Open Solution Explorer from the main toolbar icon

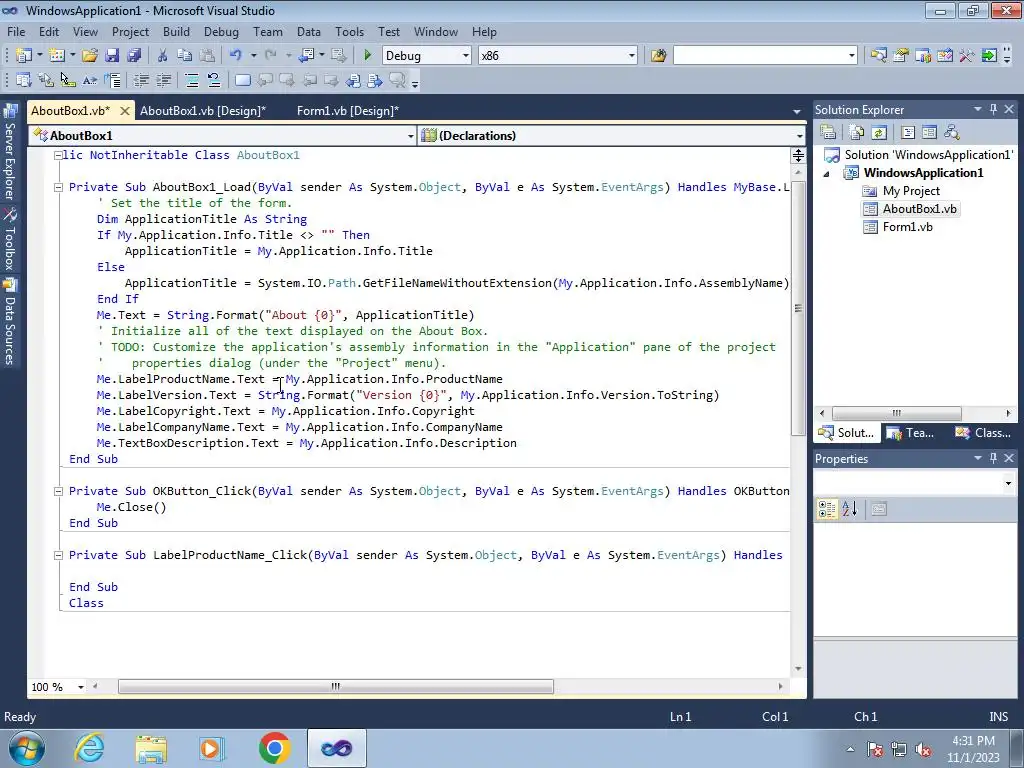coord(878,56)
